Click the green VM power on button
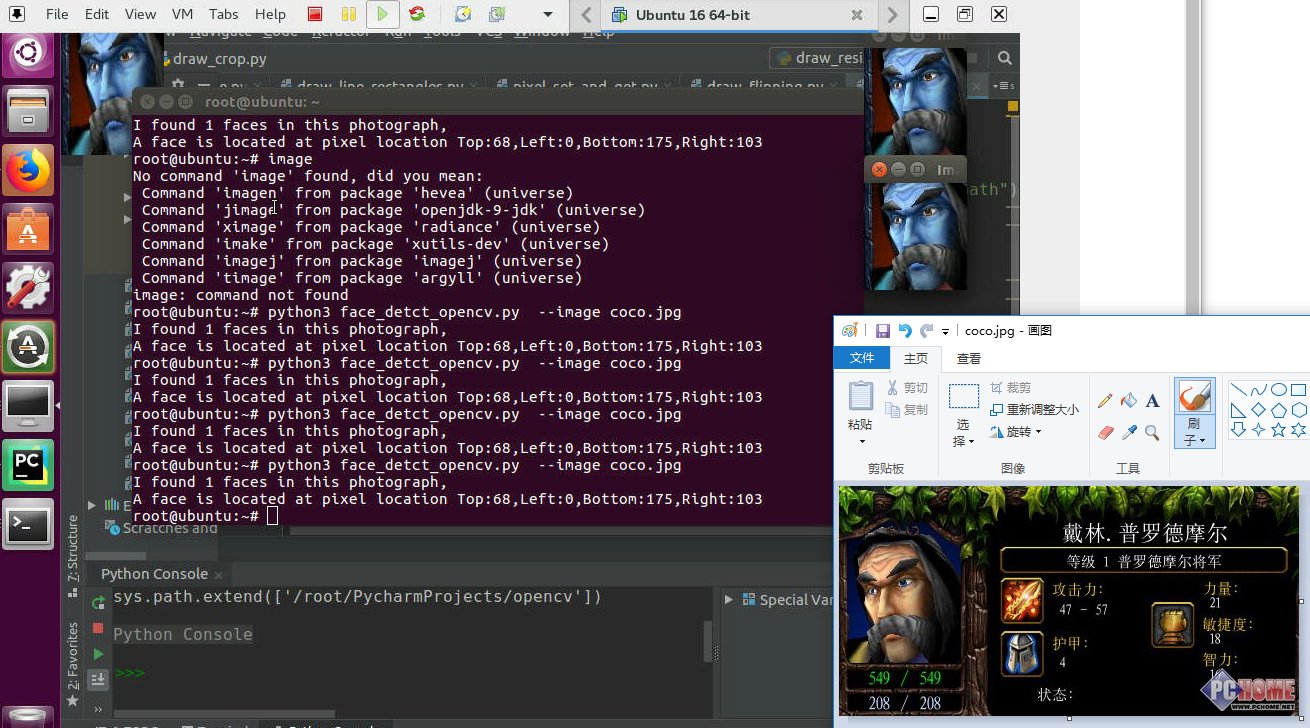The image size is (1310, 728). [x=382, y=14]
